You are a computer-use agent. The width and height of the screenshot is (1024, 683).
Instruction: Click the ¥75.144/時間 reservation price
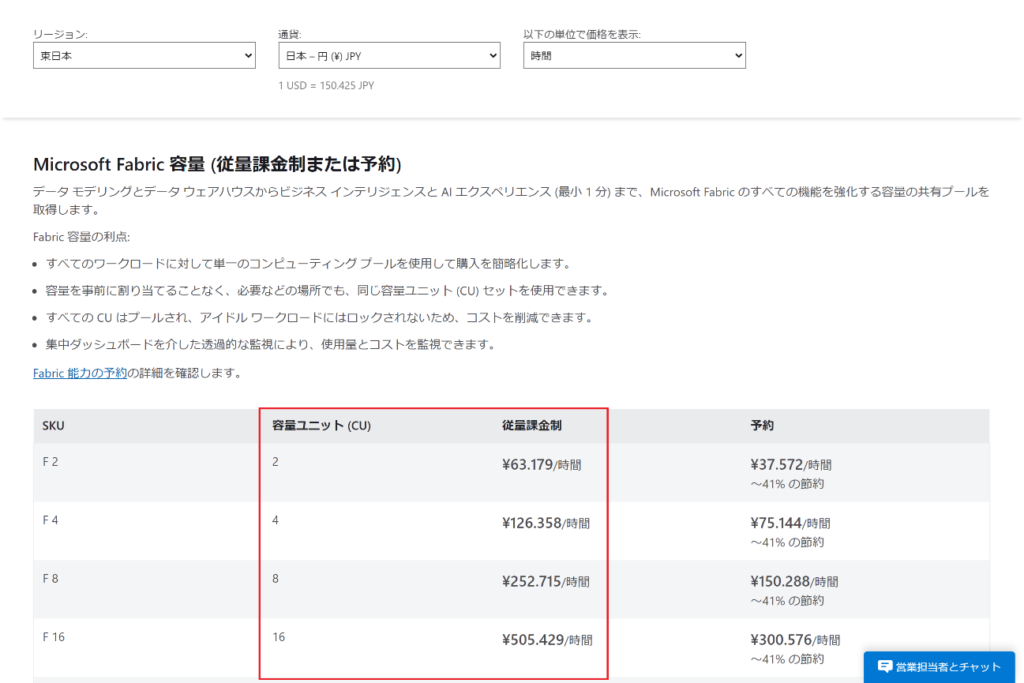tap(790, 523)
